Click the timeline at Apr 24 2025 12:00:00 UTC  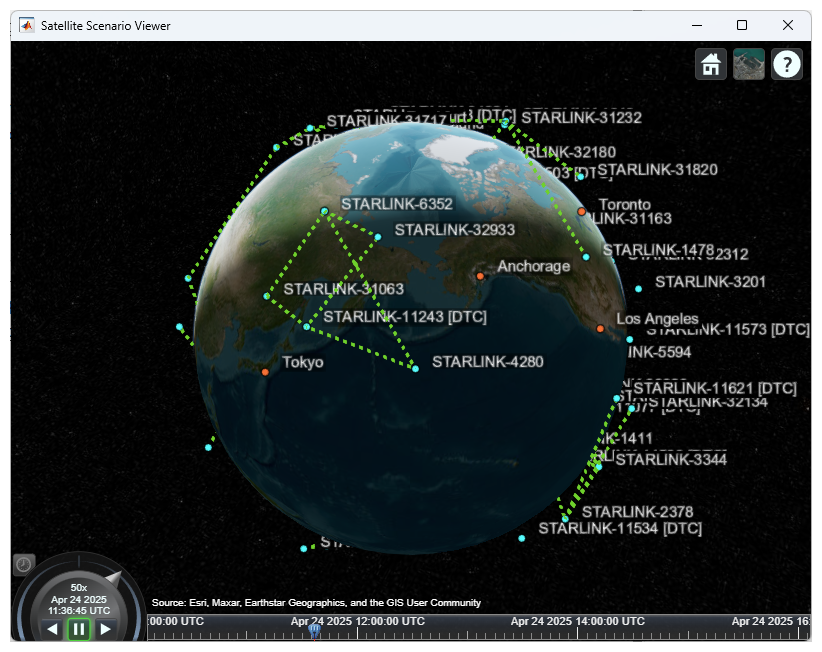[358, 621]
